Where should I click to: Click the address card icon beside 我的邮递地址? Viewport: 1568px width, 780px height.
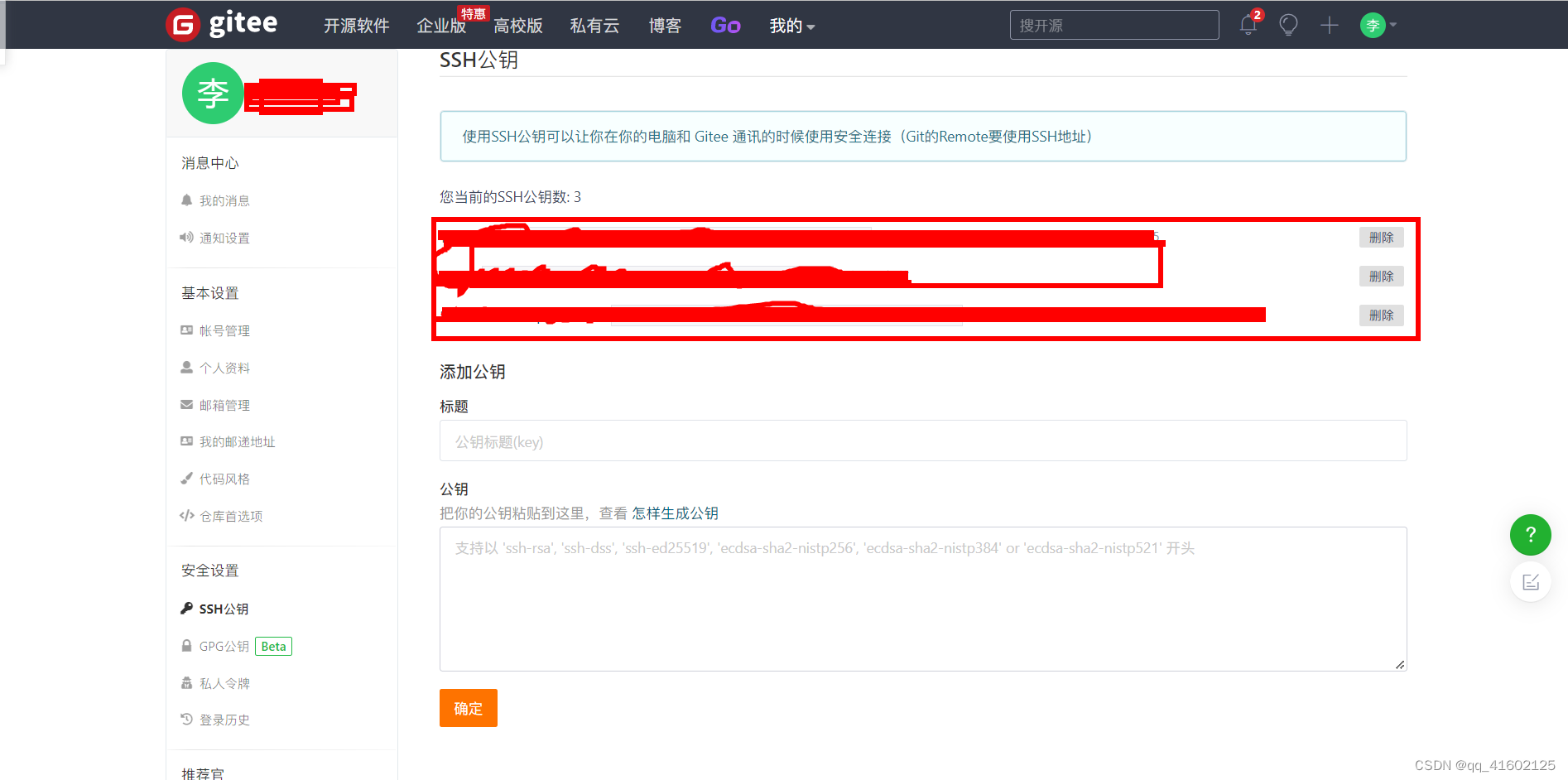[186, 441]
